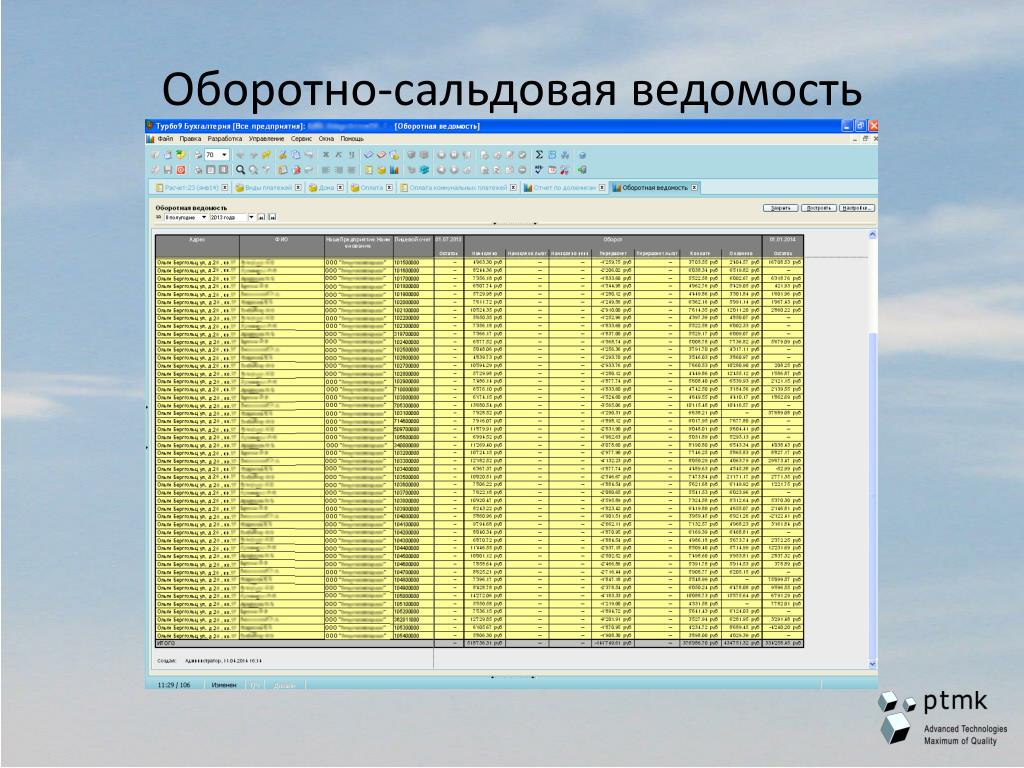Open the 2013 года year dropdown

click(251, 217)
